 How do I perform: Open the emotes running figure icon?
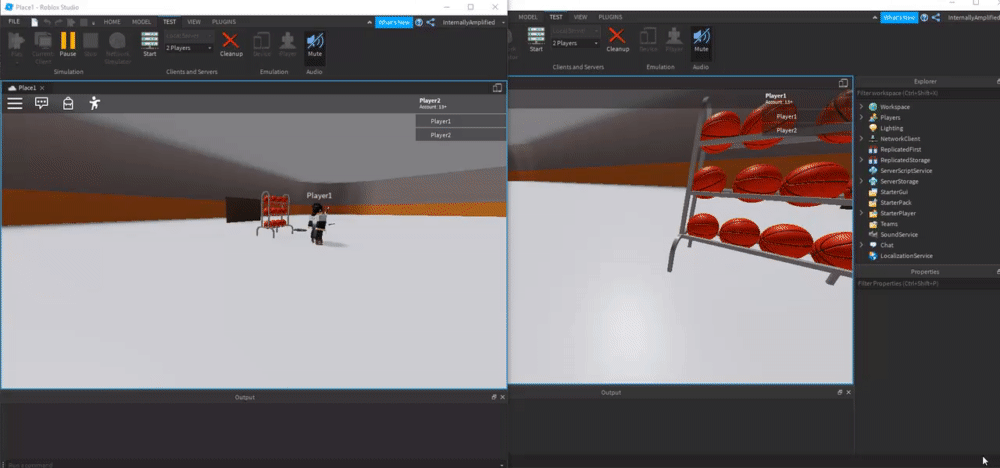[94, 103]
